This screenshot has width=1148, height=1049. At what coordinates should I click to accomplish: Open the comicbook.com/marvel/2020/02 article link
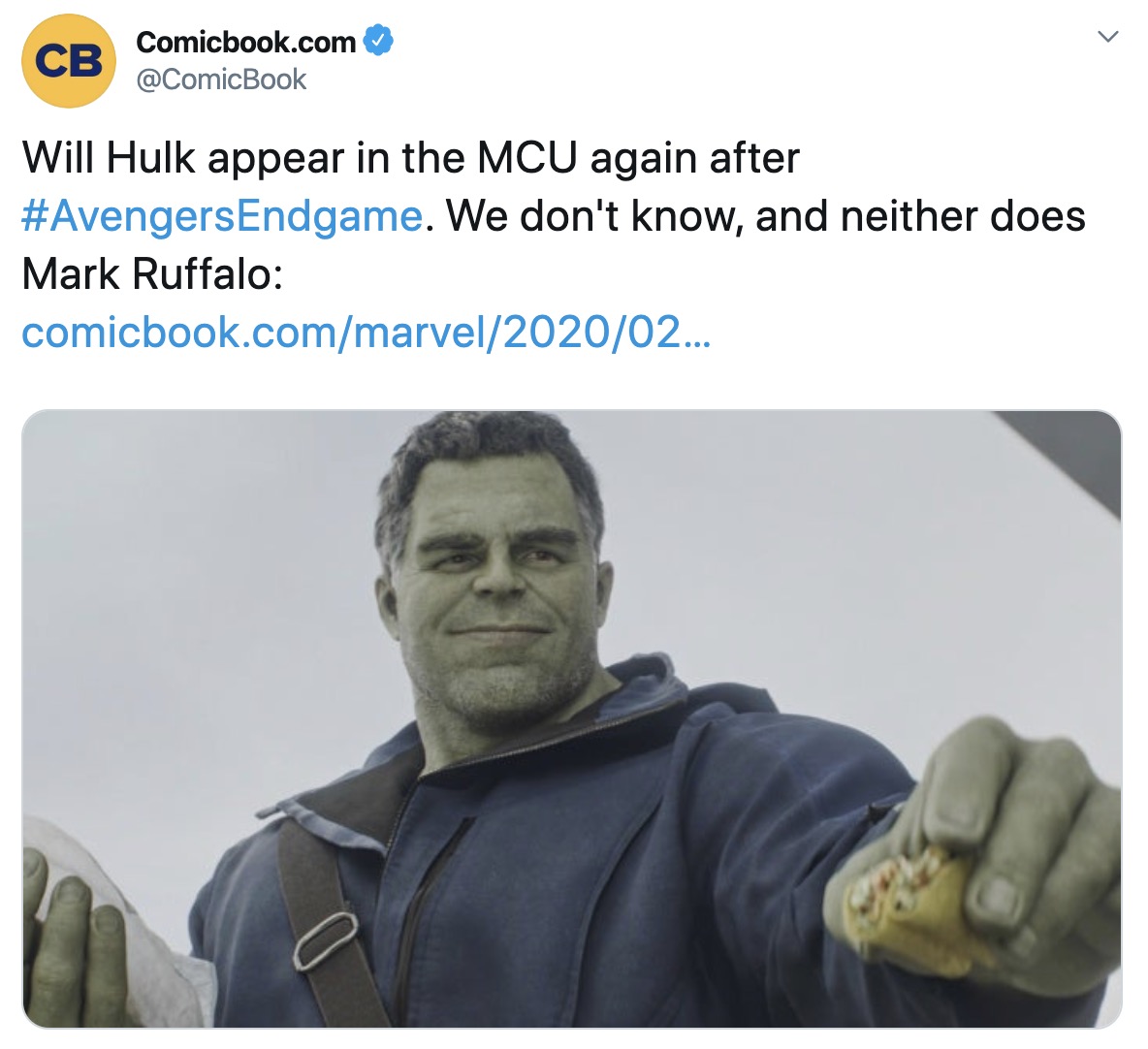[367, 332]
